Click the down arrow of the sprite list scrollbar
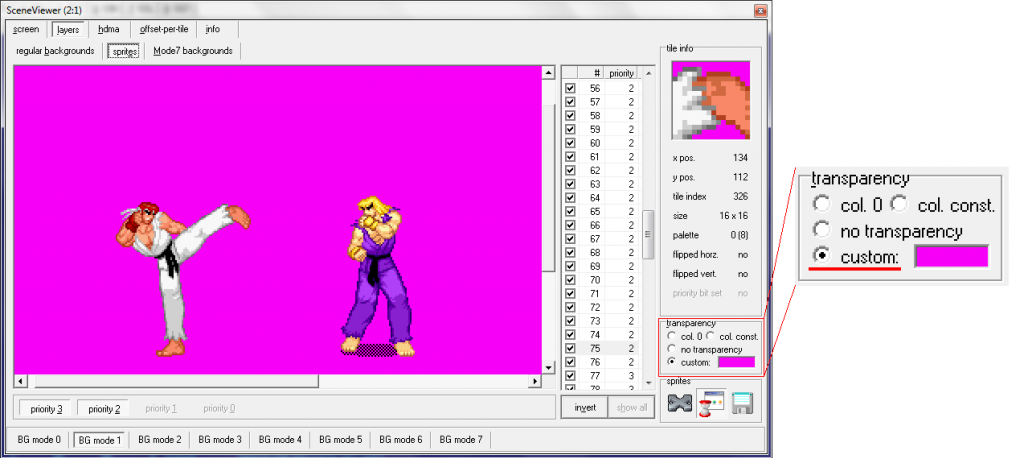Viewport: 1024px width, 458px height. pyautogui.click(x=649, y=382)
